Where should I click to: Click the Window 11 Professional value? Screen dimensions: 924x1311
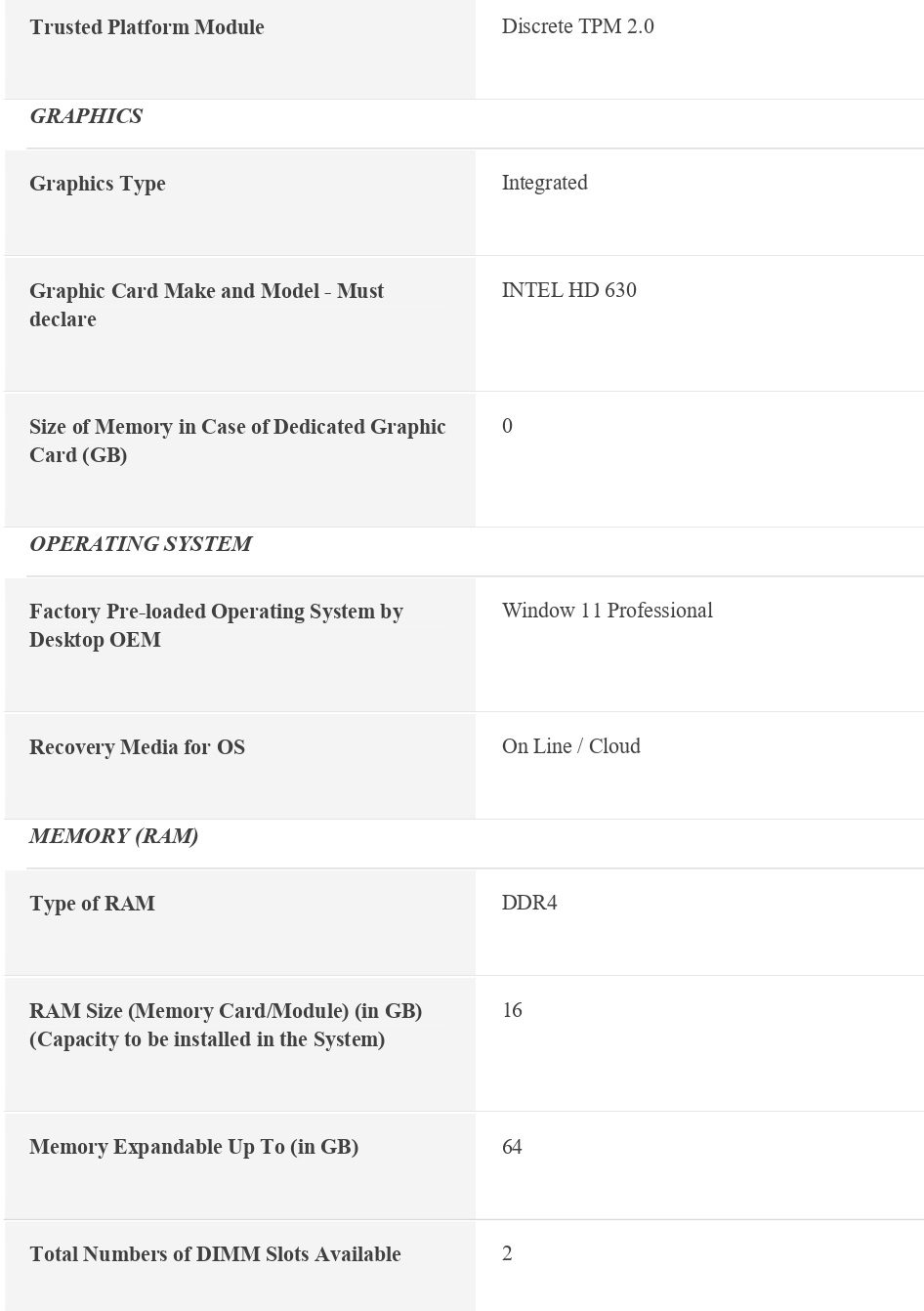coord(607,611)
